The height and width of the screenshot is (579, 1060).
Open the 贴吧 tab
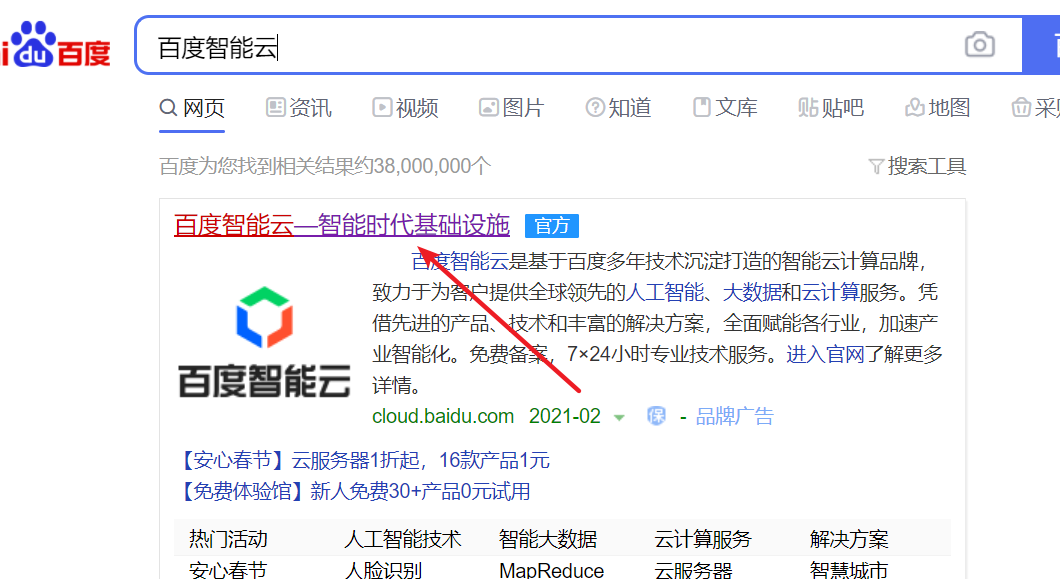[x=831, y=108]
